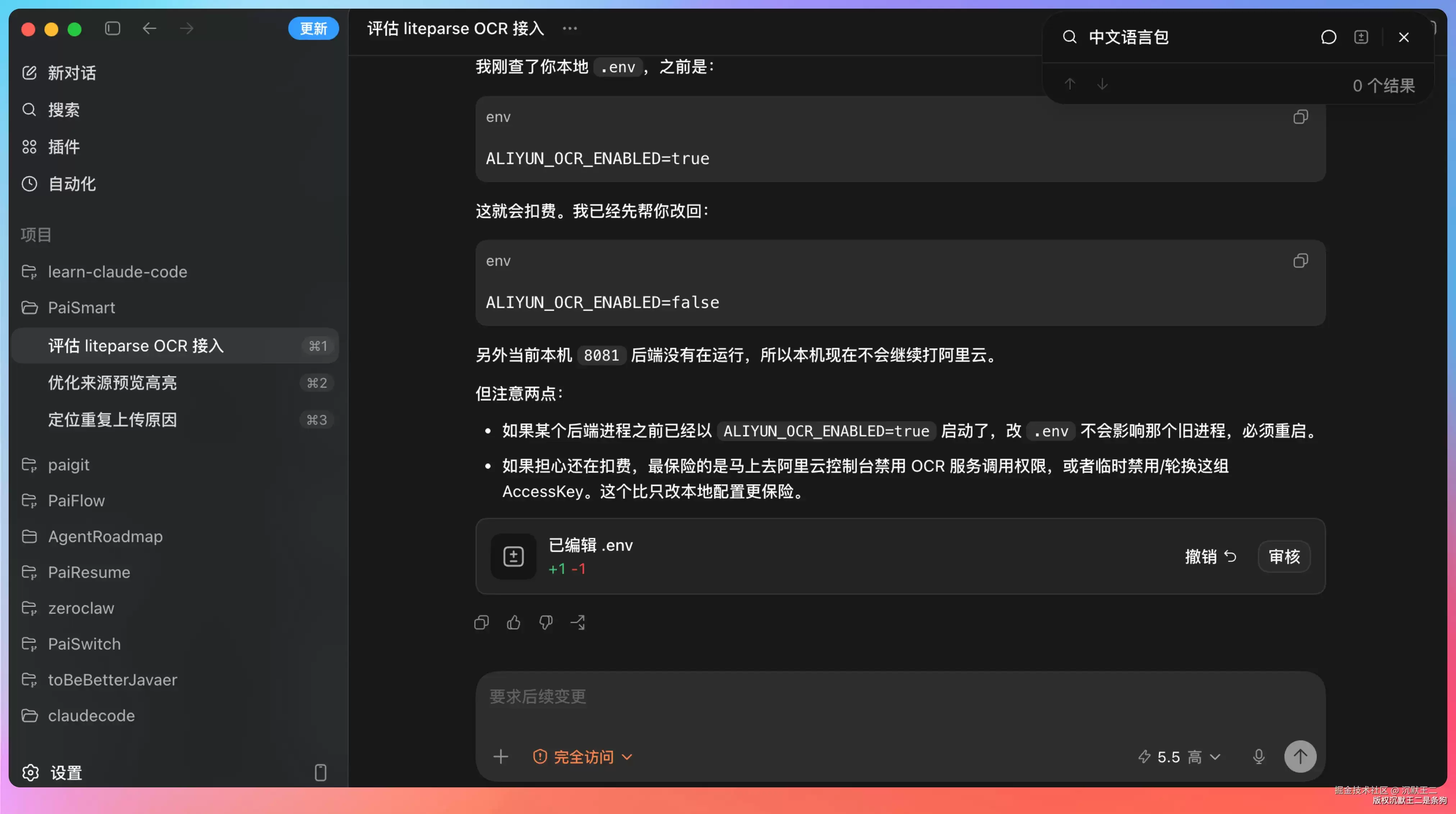Copy the ALIYUN_OCR_ENABLED=false code block
The image size is (1456, 814).
(x=1301, y=261)
